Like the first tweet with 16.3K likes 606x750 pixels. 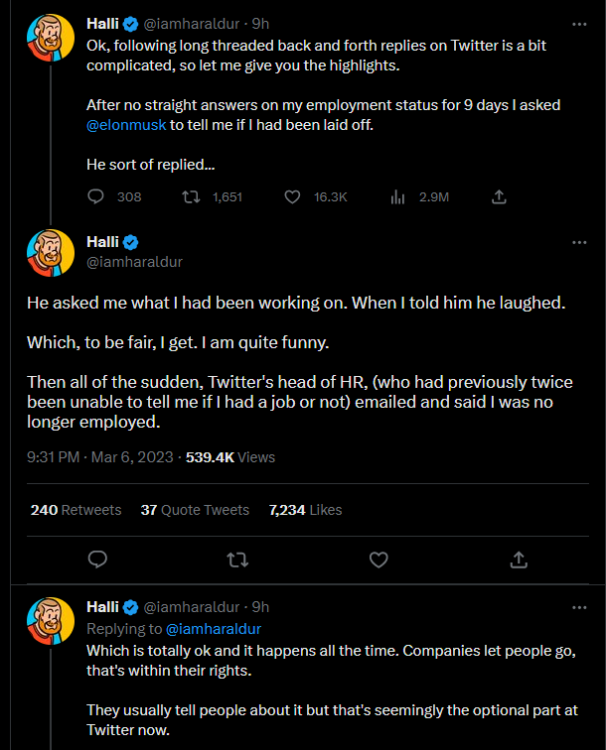click(294, 197)
